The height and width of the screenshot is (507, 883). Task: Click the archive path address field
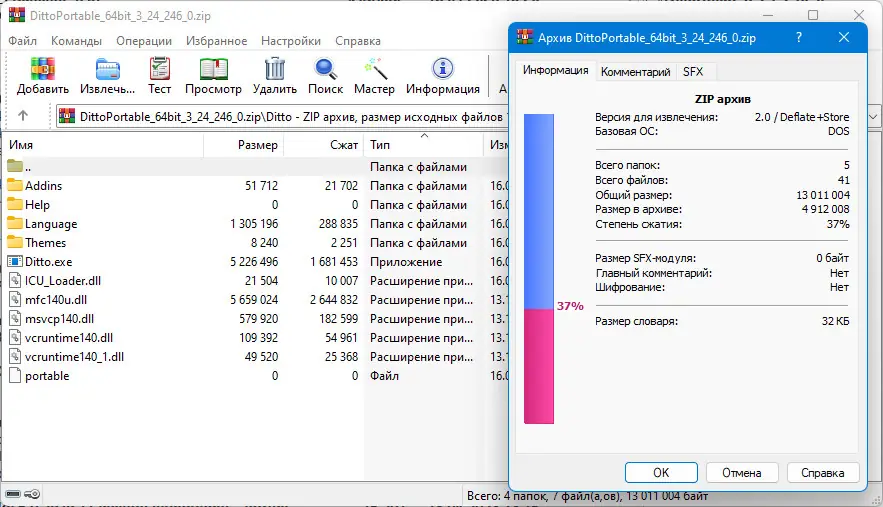pos(282,117)
